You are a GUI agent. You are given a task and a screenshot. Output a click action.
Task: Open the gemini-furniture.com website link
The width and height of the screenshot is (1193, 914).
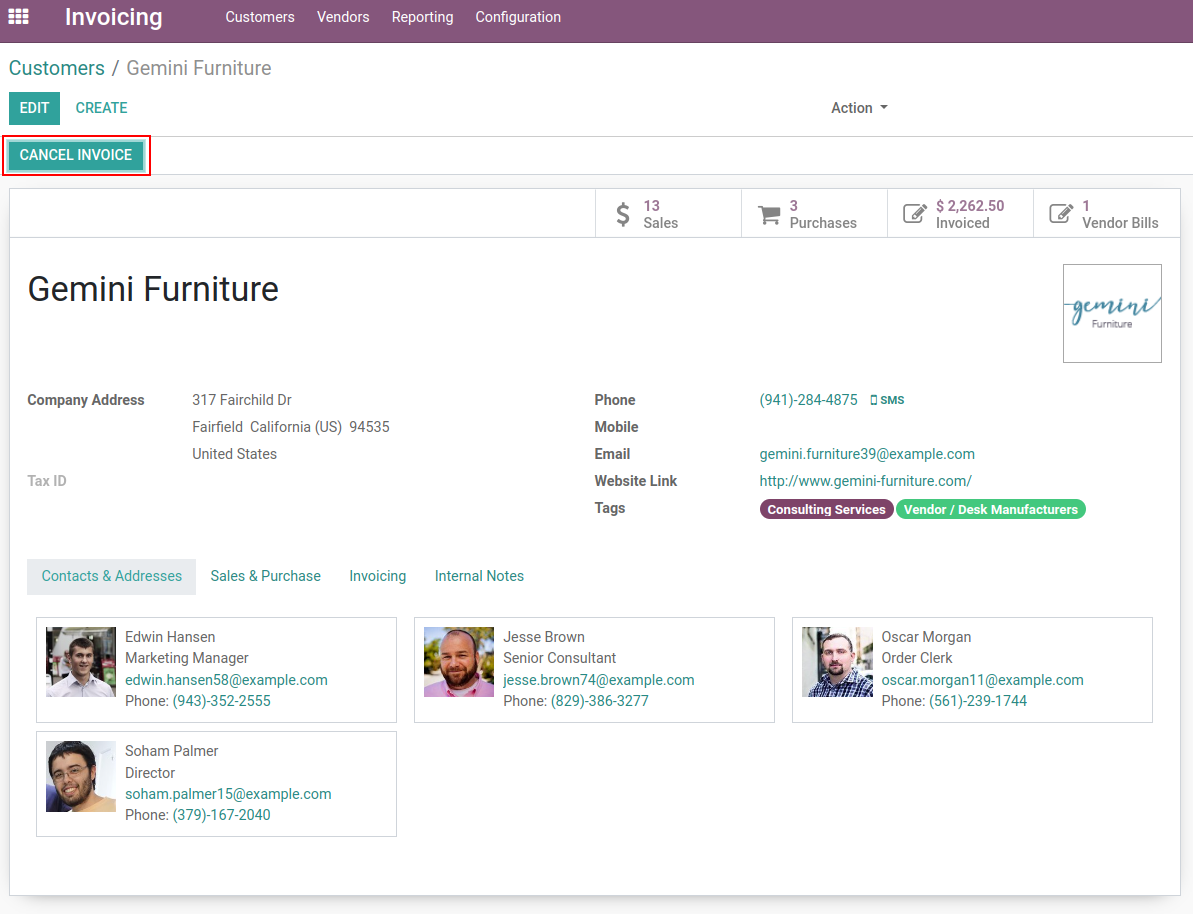[x=865, y=481]
